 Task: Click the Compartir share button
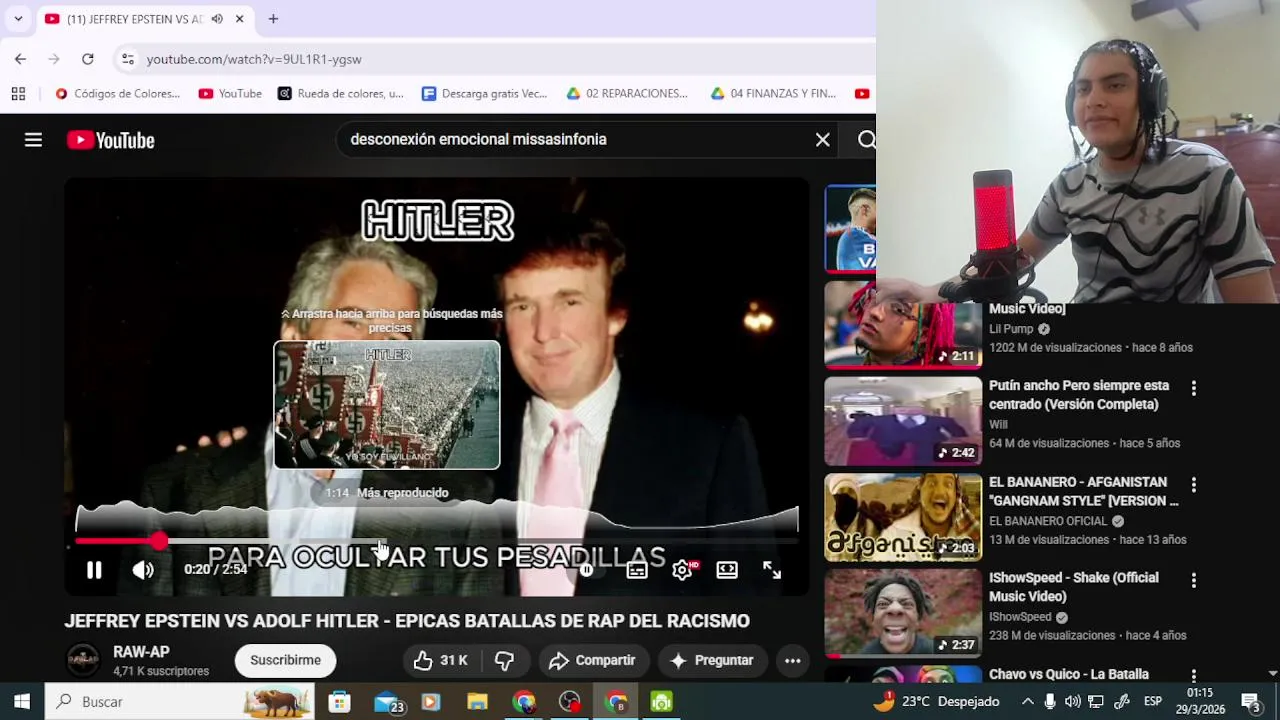[592, 660]
